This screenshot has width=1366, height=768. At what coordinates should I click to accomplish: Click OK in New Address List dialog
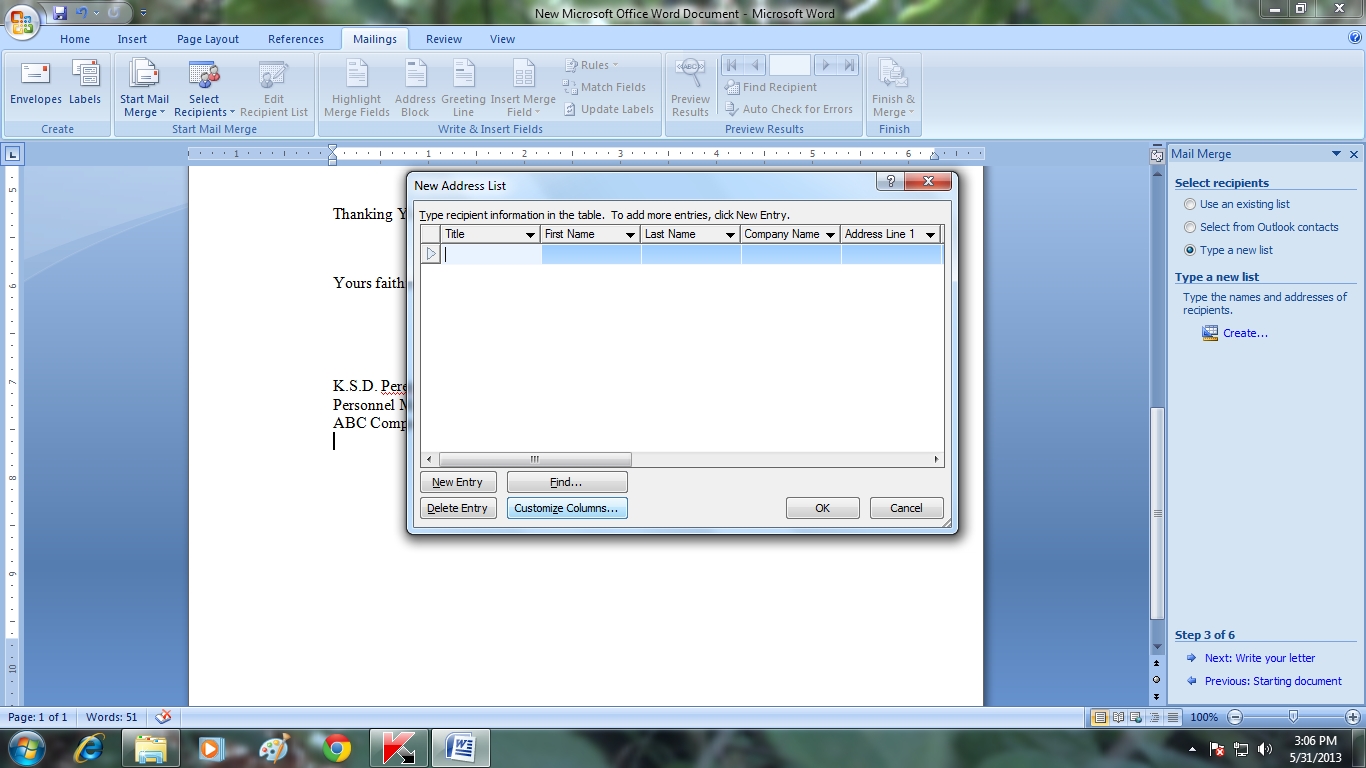click(x=822, y=508)
